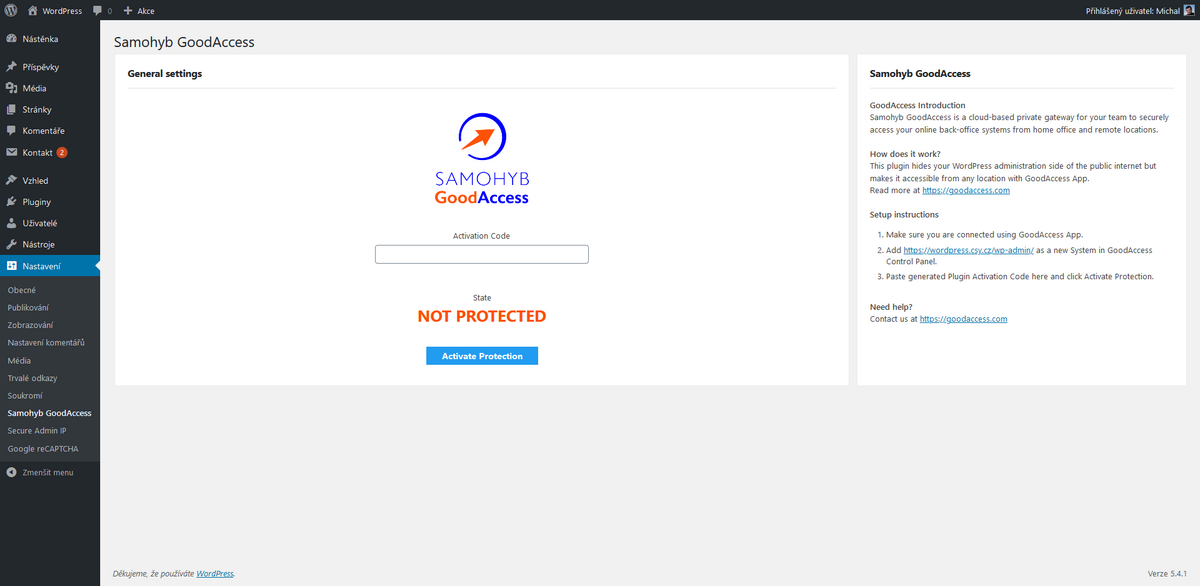Click the Samohyb GoodAccess page title
The height and width of the screenshot is (586, 1200).
[x=184, y=43]
